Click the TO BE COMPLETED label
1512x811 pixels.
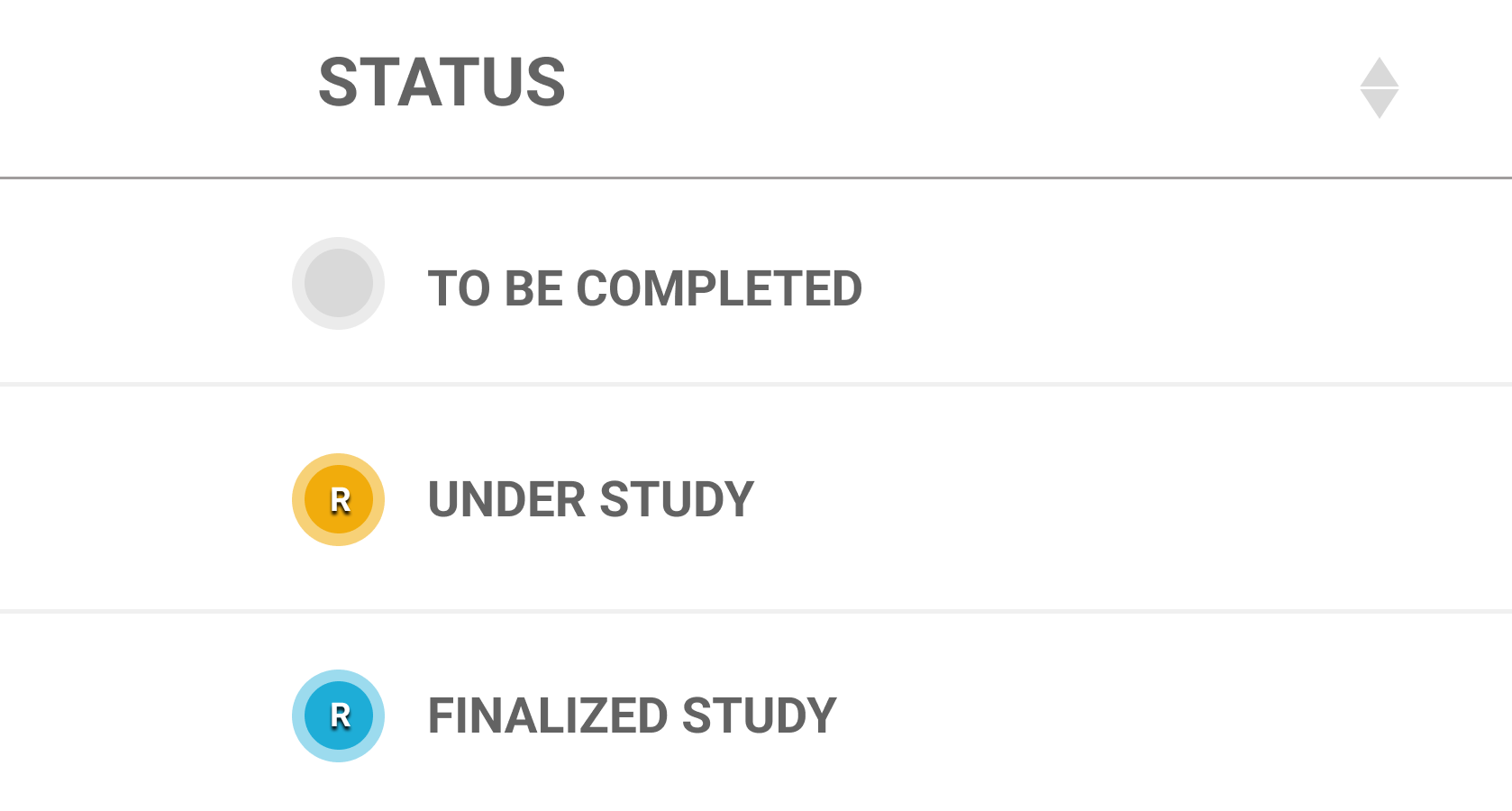pyautogui.click(x=645, y=287)
